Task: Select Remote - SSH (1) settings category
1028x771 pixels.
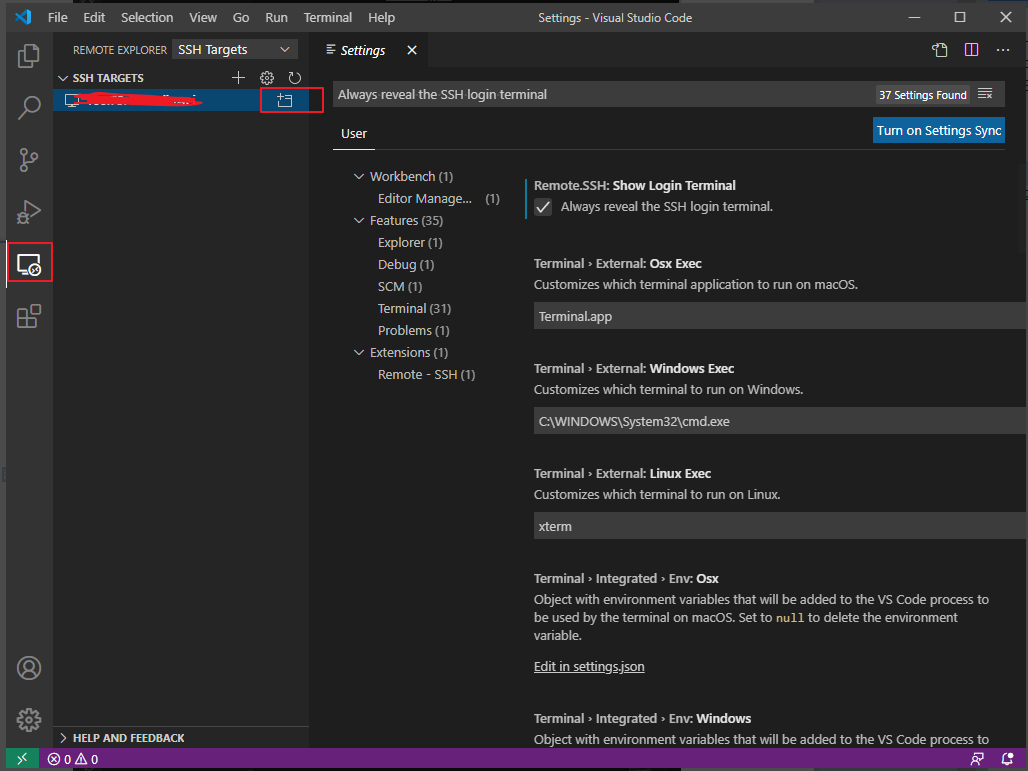Action: [x=426, y=374]
